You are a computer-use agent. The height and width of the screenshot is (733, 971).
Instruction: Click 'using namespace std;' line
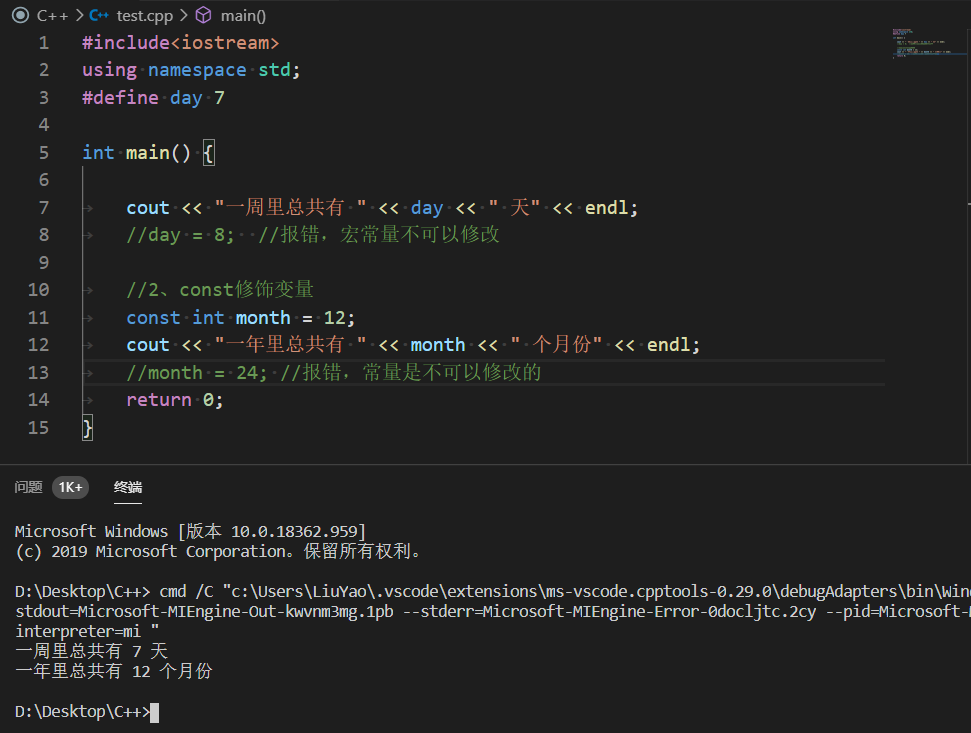click(191, 70)
